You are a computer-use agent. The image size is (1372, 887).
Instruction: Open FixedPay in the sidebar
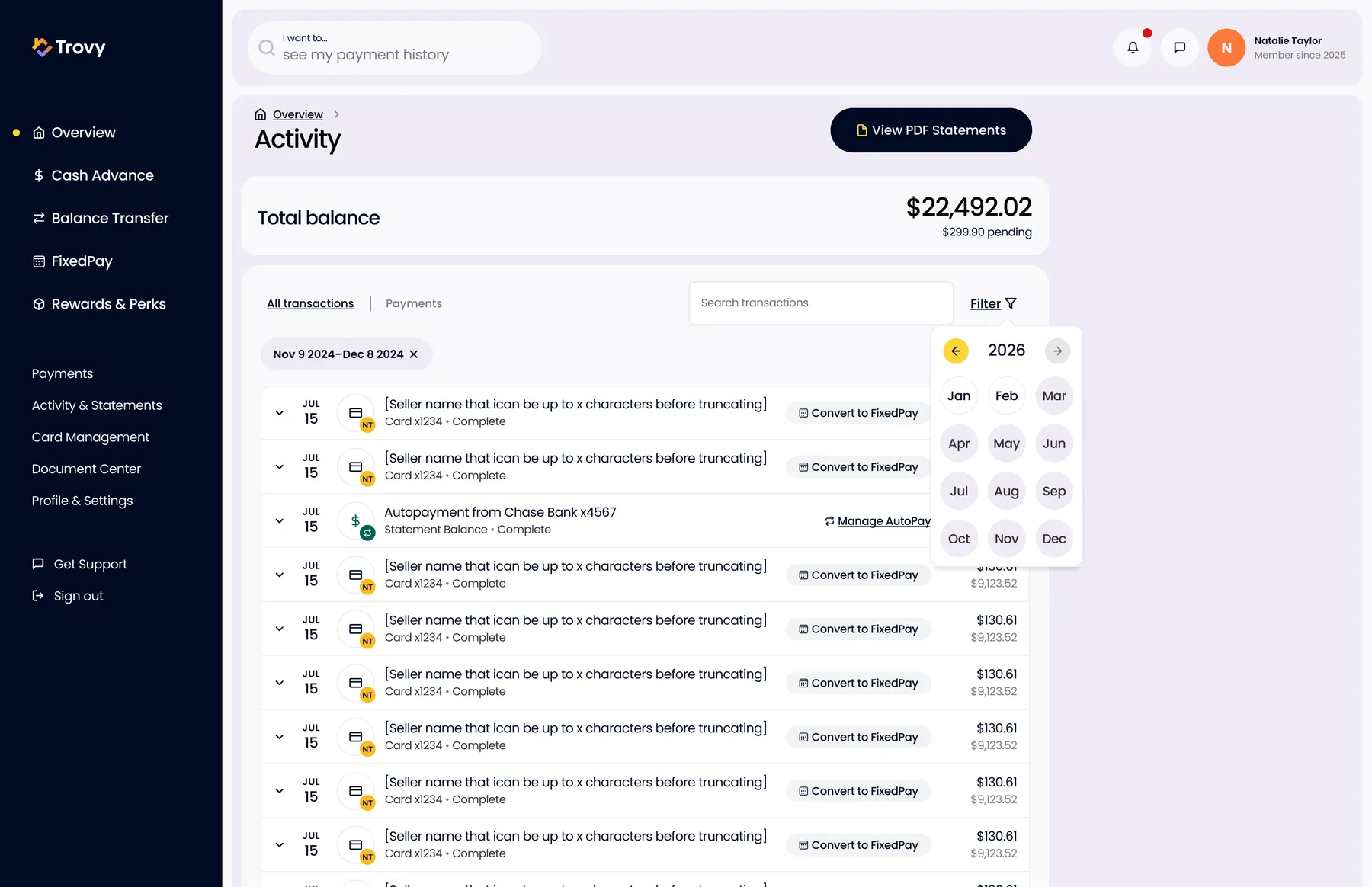tap(72, 261)
